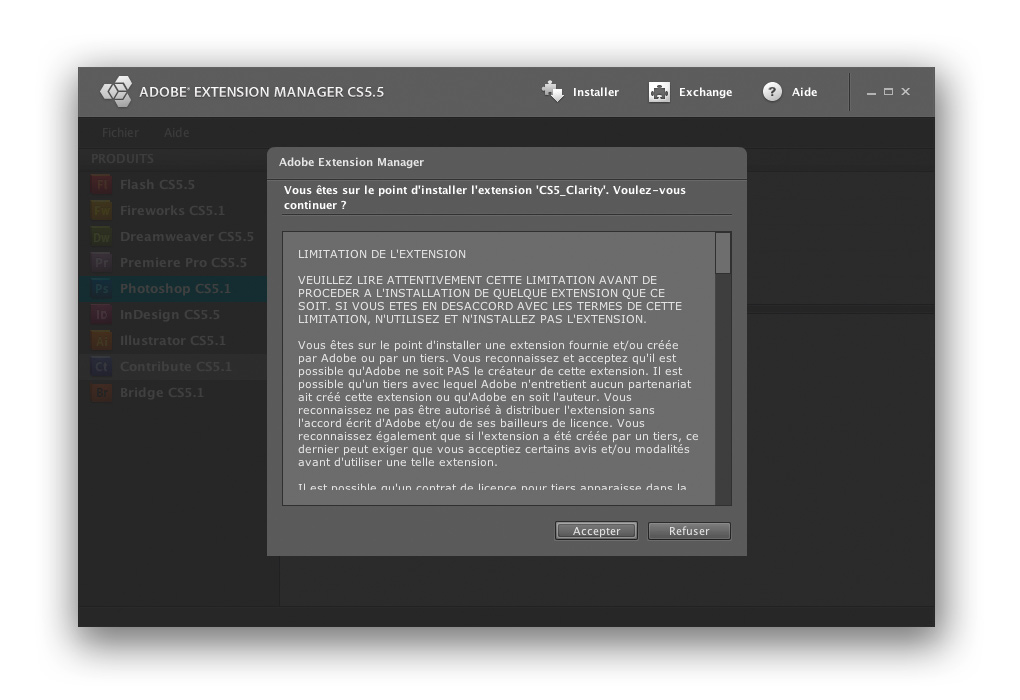
Task: Select the Premiere Pro CS5.5 product icon
Action: (101, 263)
